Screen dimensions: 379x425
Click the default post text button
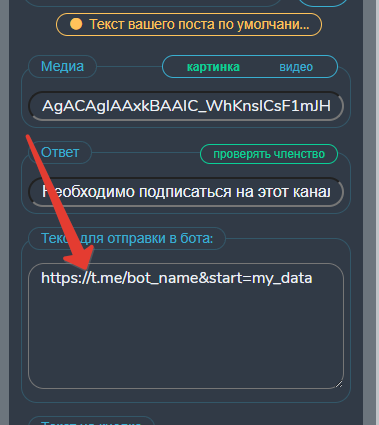coord(189,24)
